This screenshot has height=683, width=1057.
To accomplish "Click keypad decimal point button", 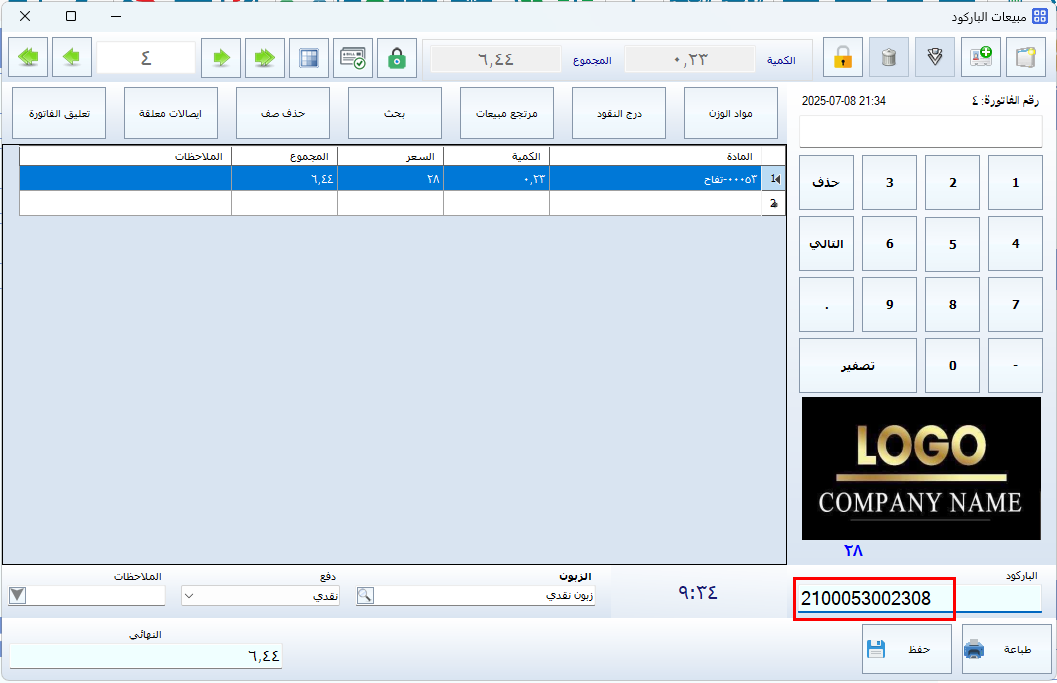I will coord(826,304).
